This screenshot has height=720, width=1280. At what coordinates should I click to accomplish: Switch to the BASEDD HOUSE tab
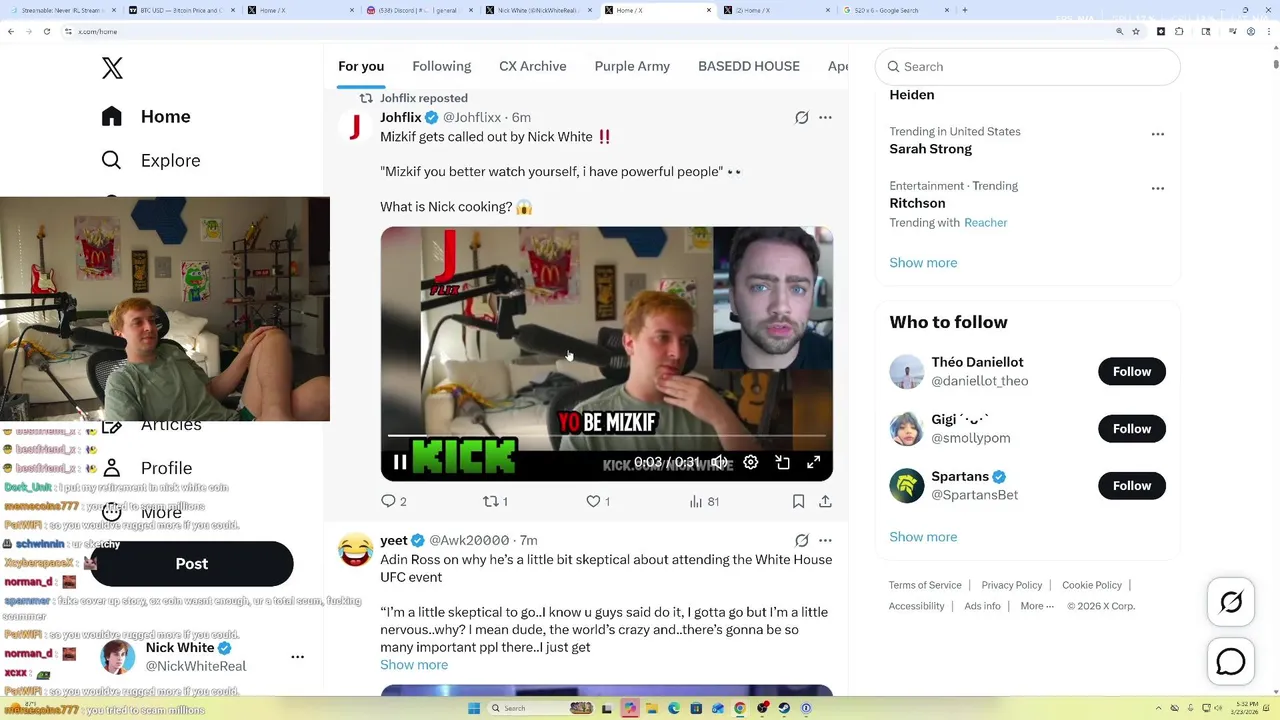pyautogui.click(x=749, y=66)
